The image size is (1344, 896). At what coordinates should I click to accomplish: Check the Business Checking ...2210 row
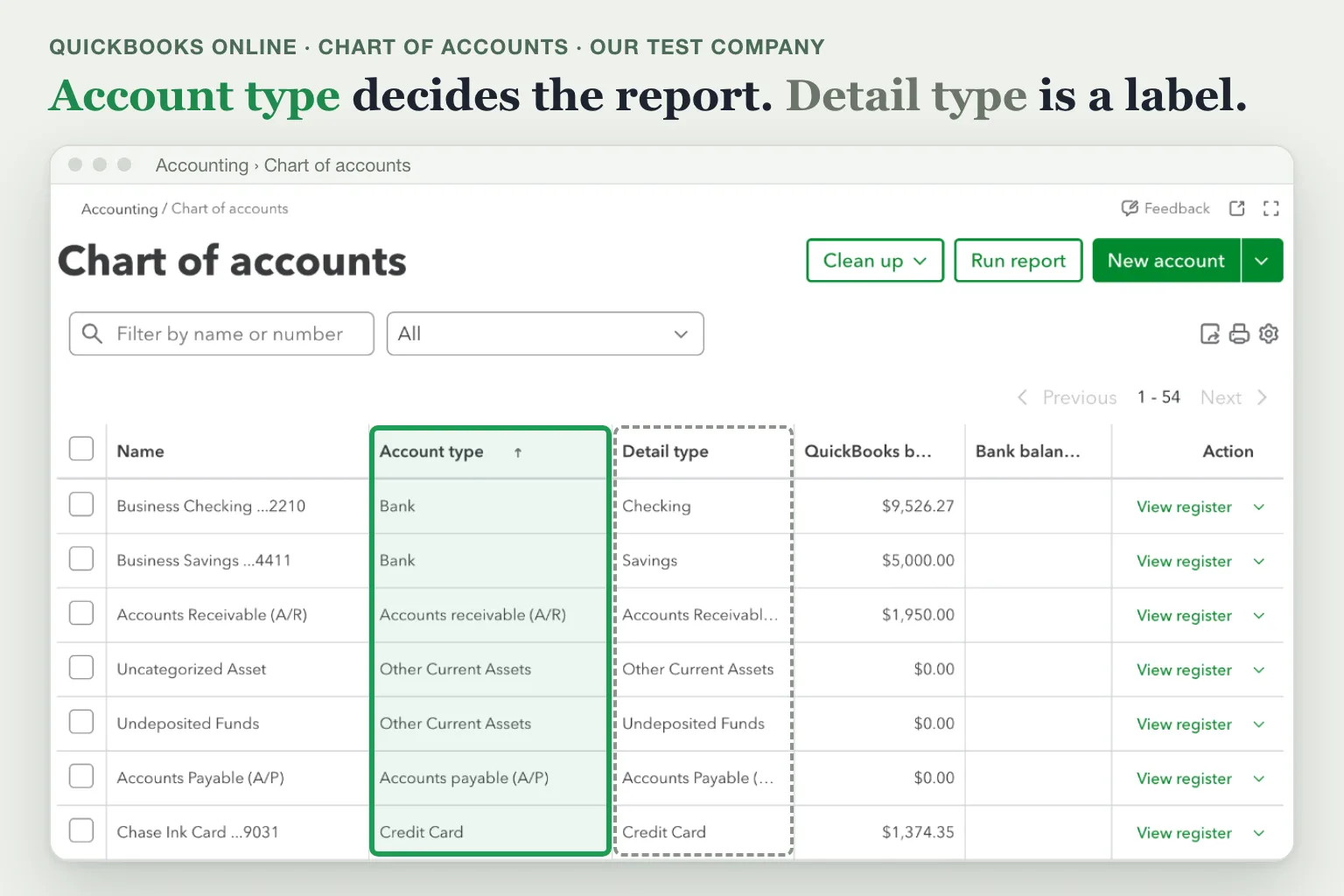(81, 504)
